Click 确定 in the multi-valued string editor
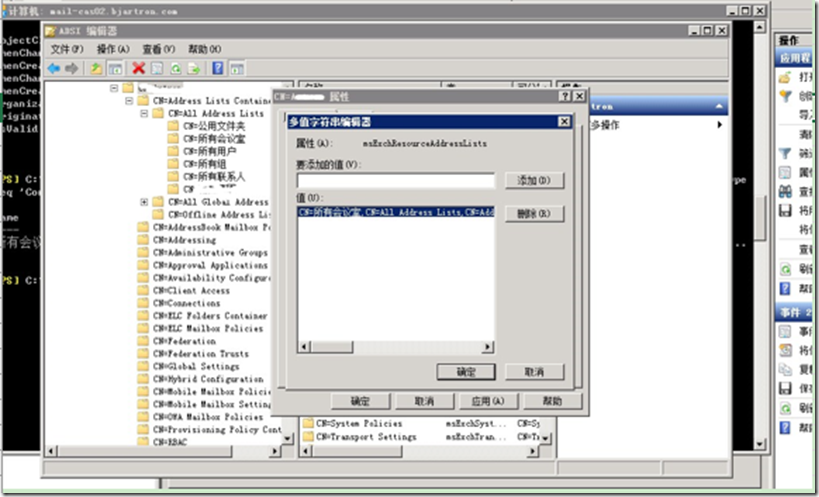 [x=466, y=372]
